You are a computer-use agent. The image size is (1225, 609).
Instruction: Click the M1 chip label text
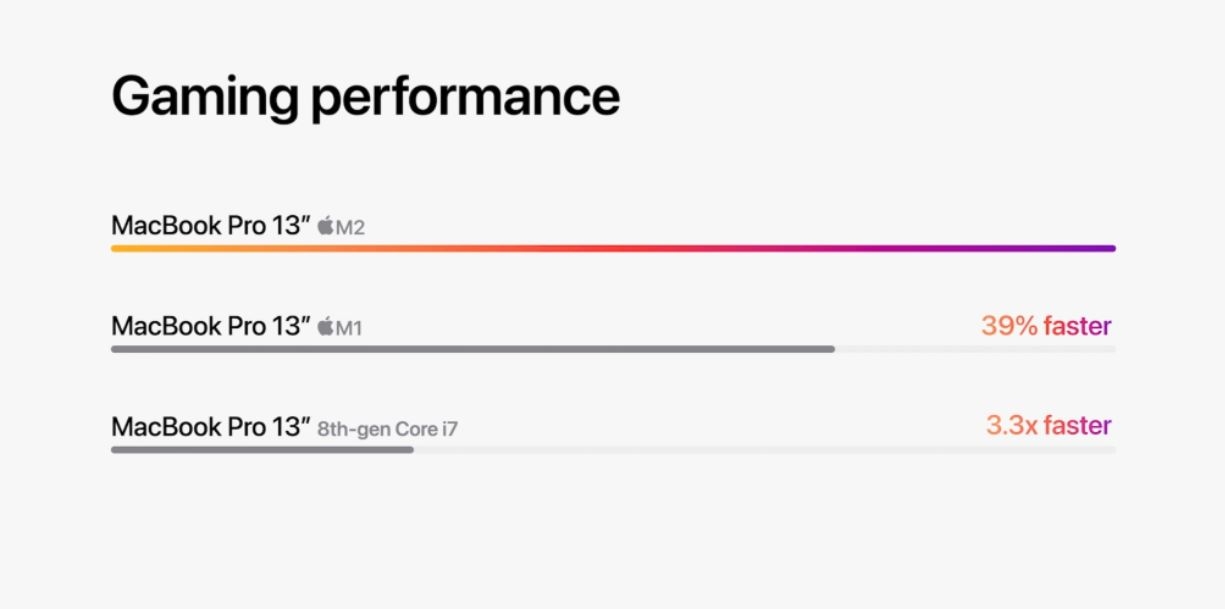[x=349, y=328]
